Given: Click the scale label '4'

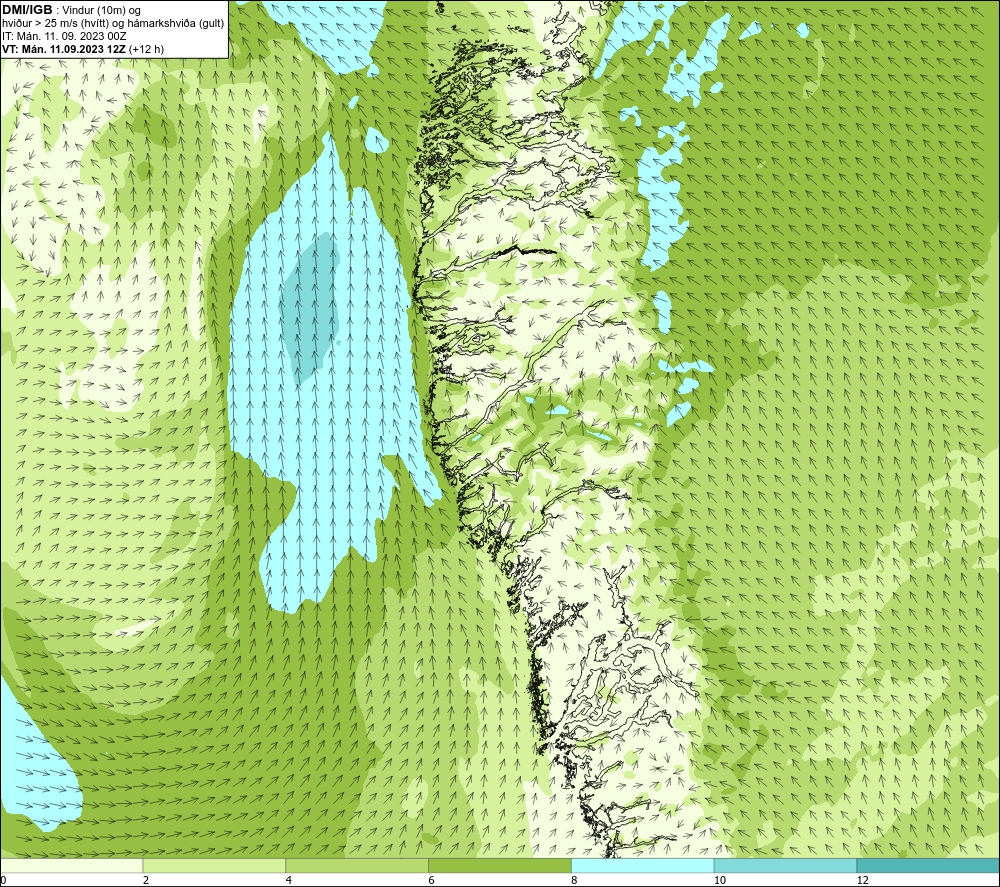Looking at the screenshot, I should [x=289, y=880].
